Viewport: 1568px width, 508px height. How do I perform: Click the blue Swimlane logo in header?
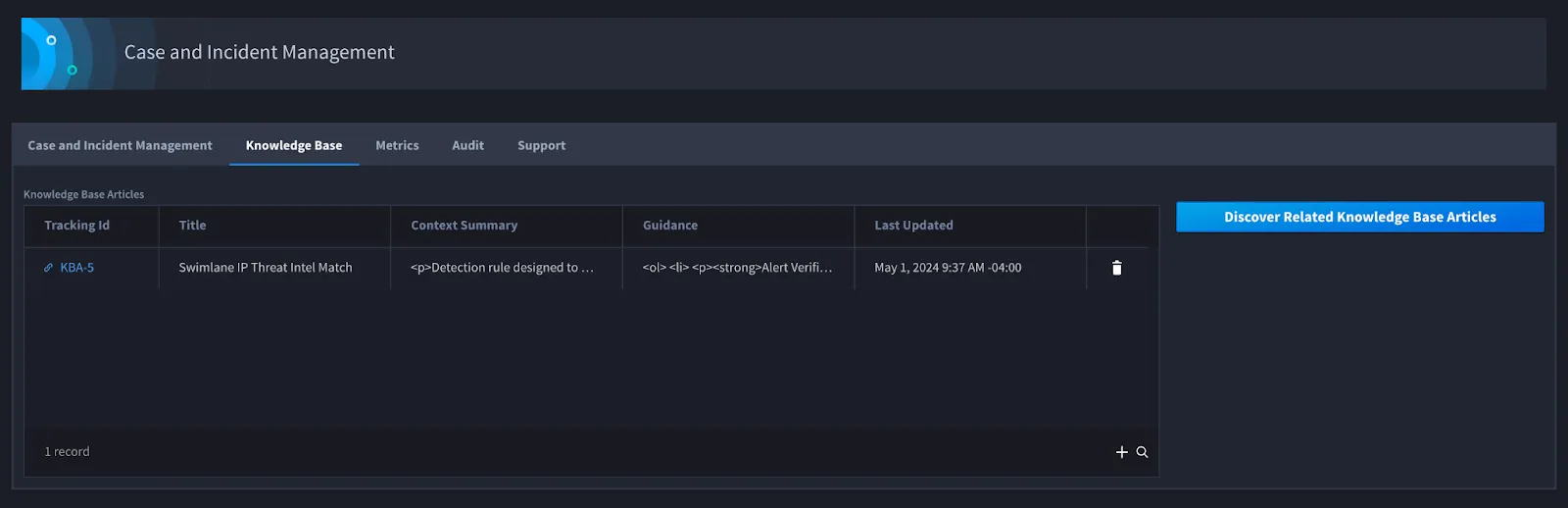[59, 54]
